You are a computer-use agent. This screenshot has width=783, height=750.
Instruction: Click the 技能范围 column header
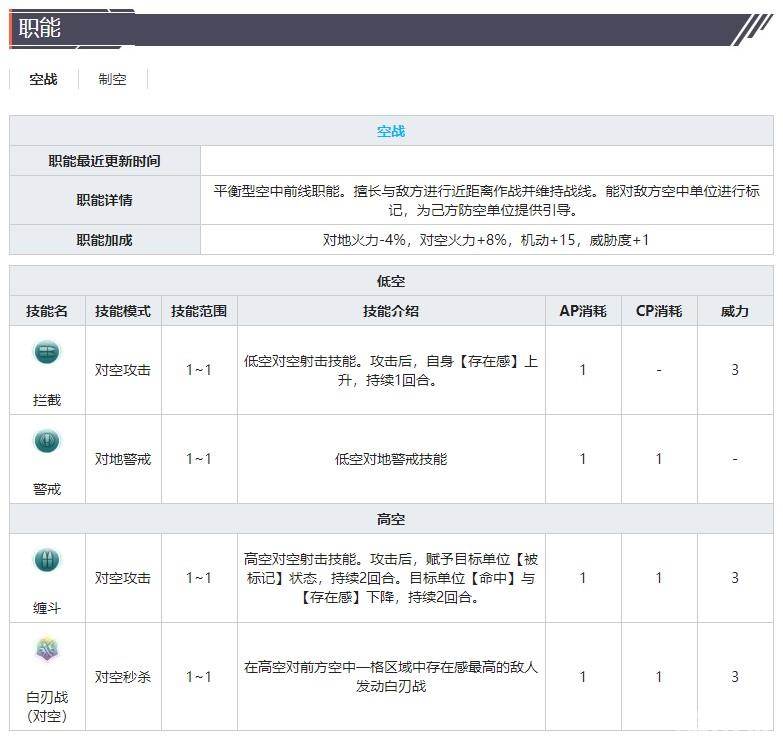coord(199,311)
